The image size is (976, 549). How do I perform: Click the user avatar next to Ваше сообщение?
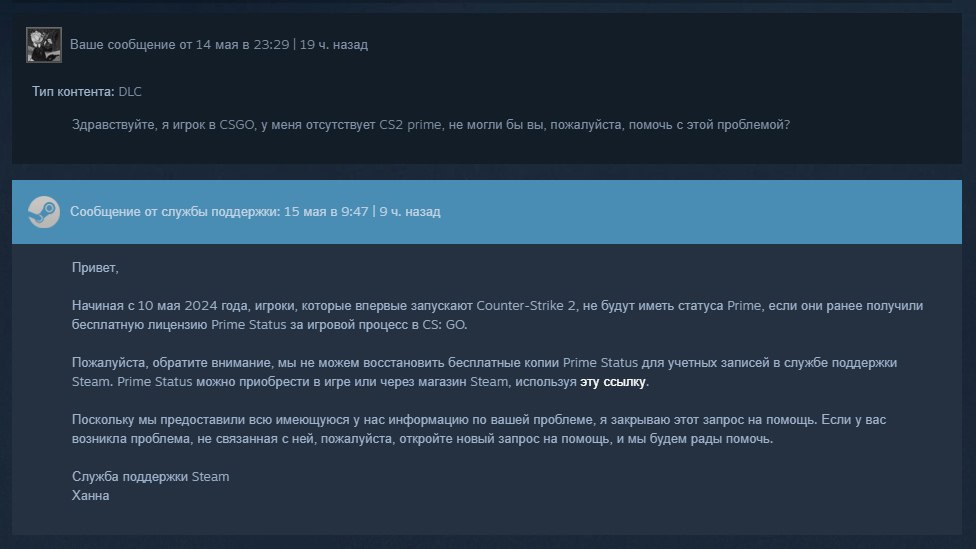click(44, 45)
